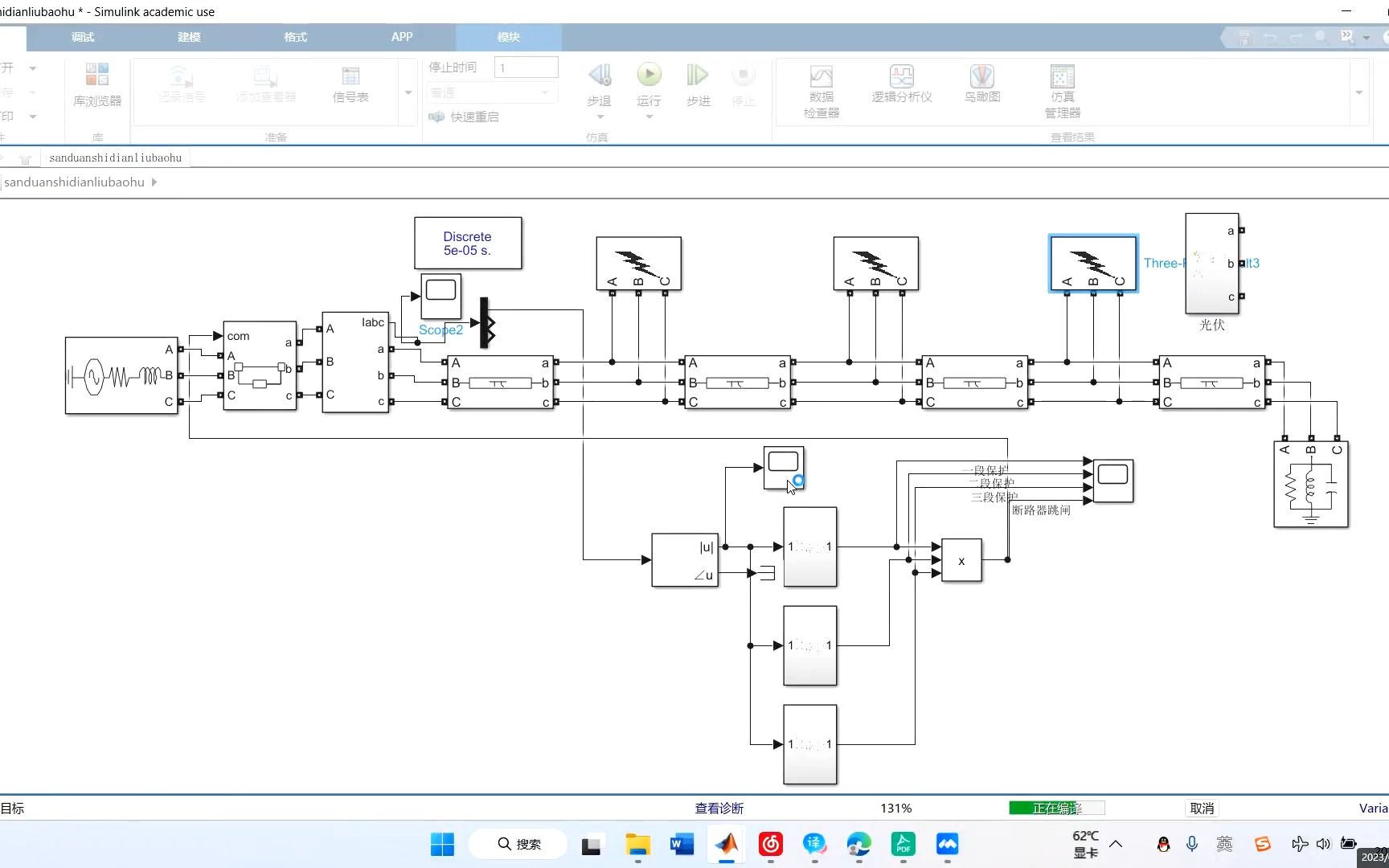Click the 步进 step forward icon
1389x868 pixels.
point(698,76)
